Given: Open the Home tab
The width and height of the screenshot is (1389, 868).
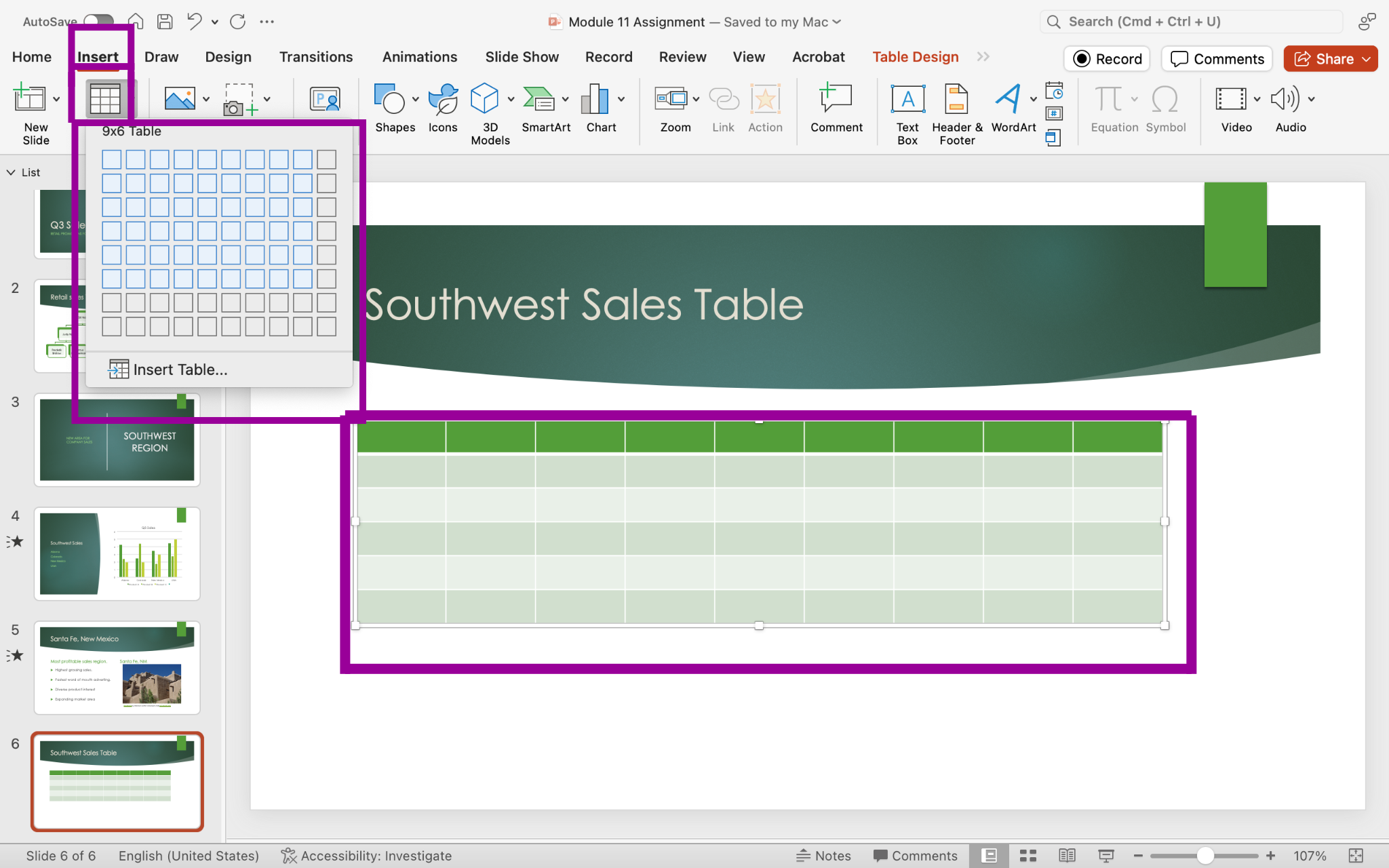Looking at the screenshot, I should 32,57.
